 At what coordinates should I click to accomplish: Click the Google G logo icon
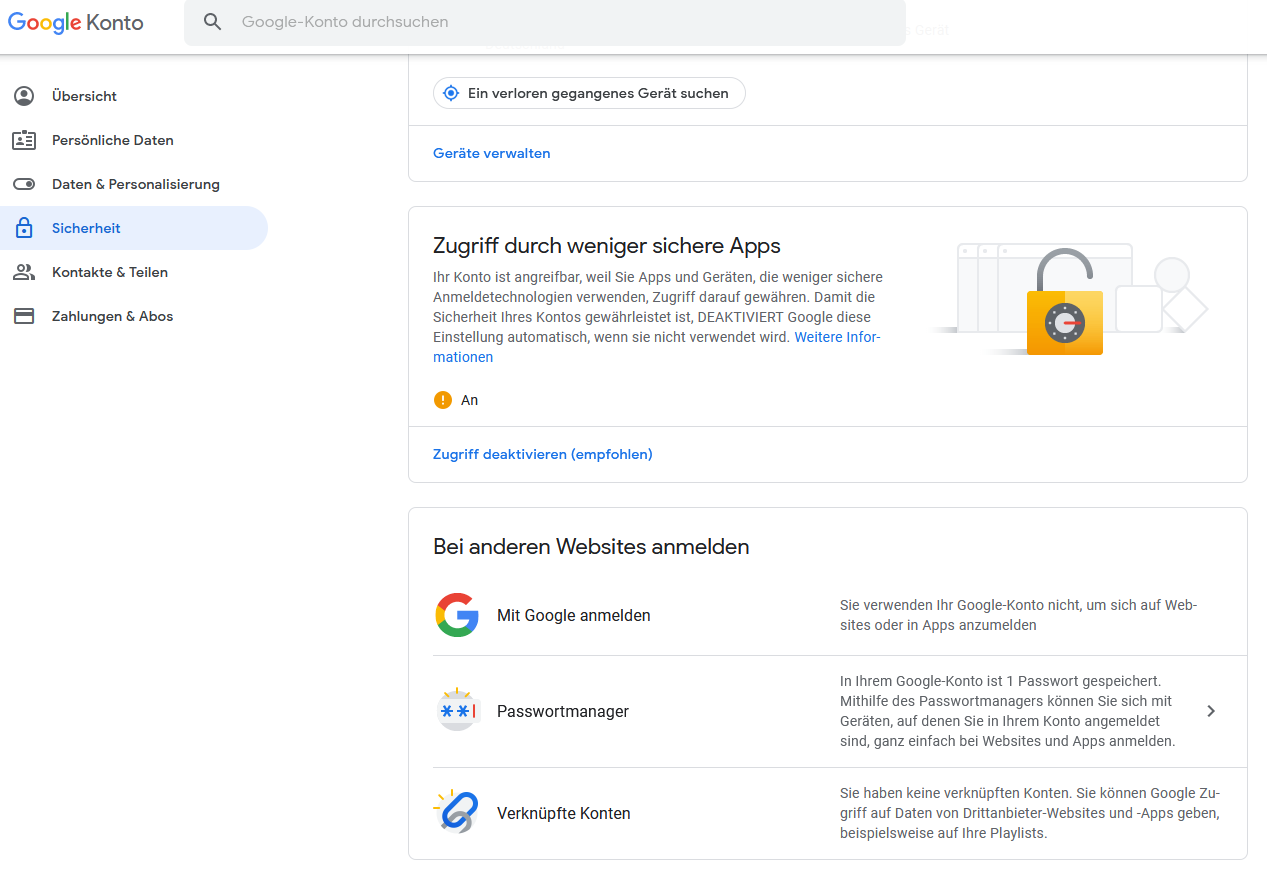coord(457,615)
